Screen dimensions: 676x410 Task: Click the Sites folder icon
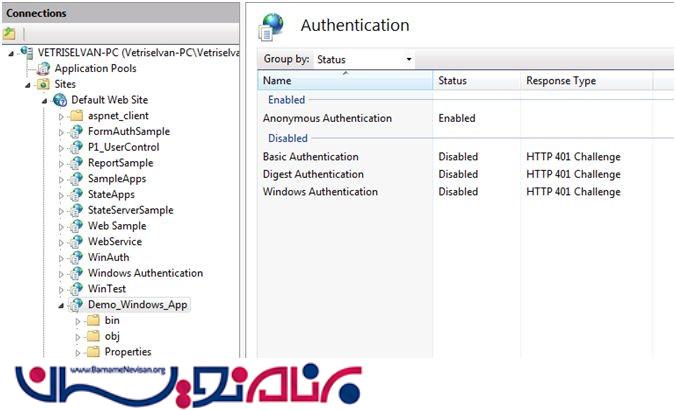tap(43, 84)
